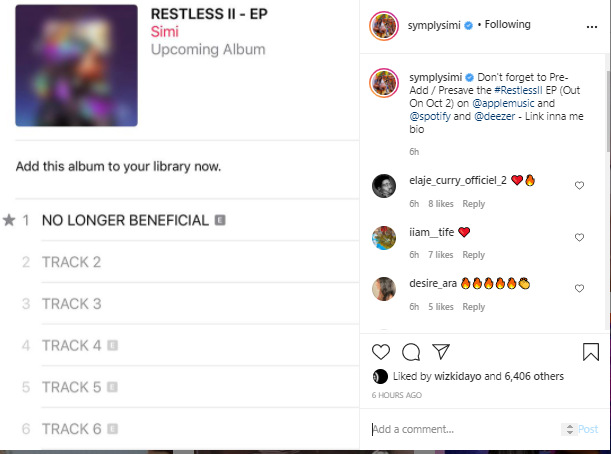Click the Following button next to symplysimi
Viewport: 611px width, 454px height.
[x=507, y=25]
